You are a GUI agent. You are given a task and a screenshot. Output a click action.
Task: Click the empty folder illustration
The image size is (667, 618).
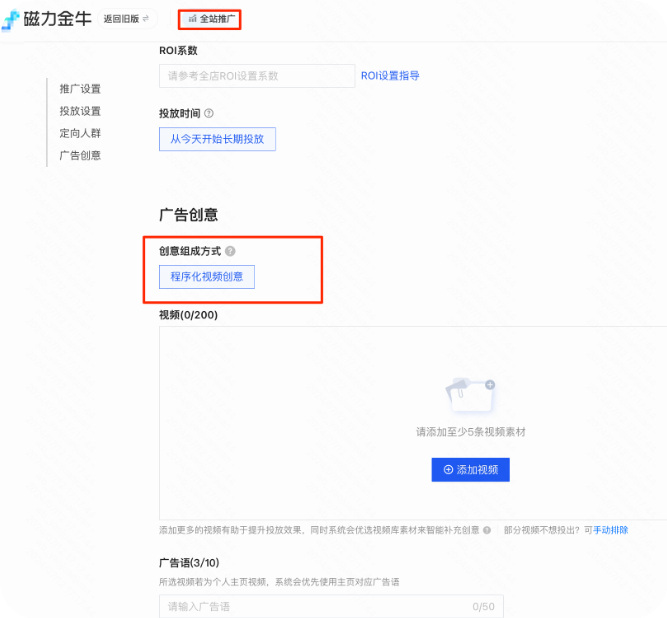point(470,395)
